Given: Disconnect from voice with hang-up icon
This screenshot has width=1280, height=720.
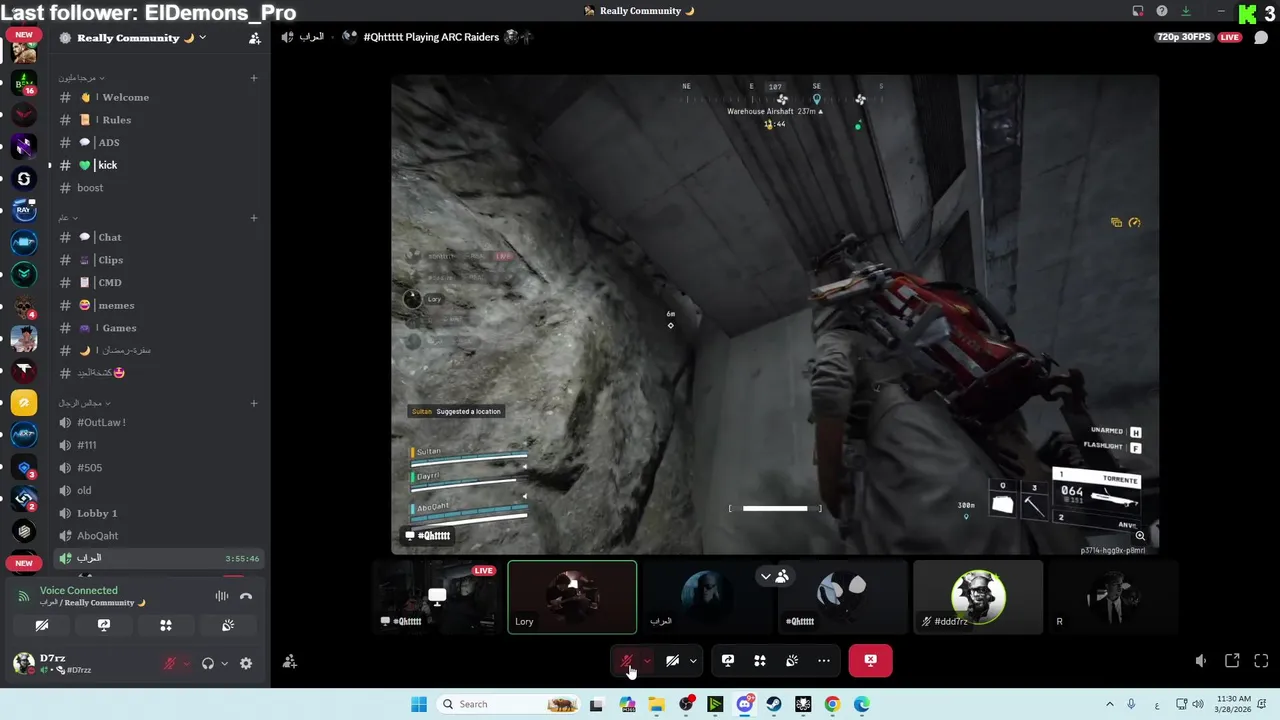Looking at the screenshot, I should coord(246,596).
